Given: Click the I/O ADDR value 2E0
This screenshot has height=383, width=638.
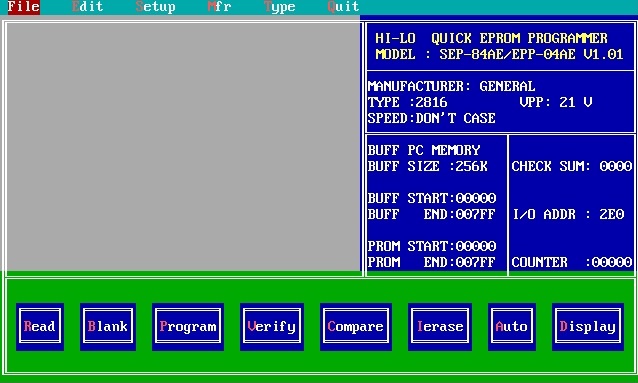Looking at the screenshot, I should click(x=612, y=214).
